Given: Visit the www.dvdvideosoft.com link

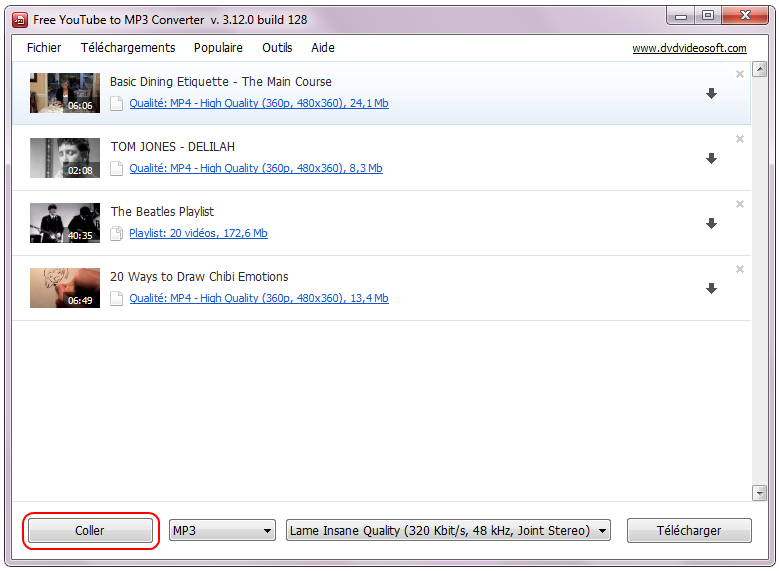Looking at the screenshot, I should 689,48.
